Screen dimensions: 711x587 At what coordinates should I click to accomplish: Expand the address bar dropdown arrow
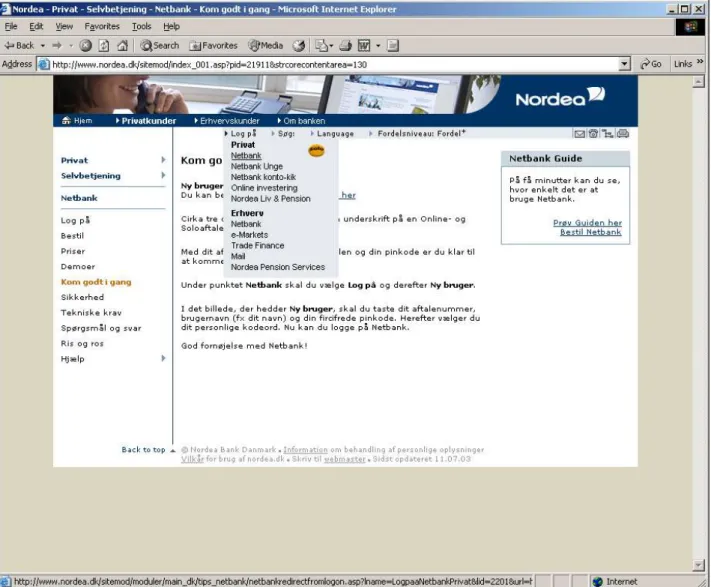point(625,64)
